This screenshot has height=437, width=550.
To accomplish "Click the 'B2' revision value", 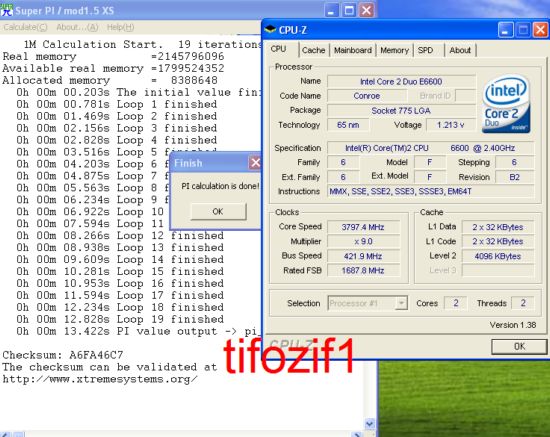I will pos(515,177).
